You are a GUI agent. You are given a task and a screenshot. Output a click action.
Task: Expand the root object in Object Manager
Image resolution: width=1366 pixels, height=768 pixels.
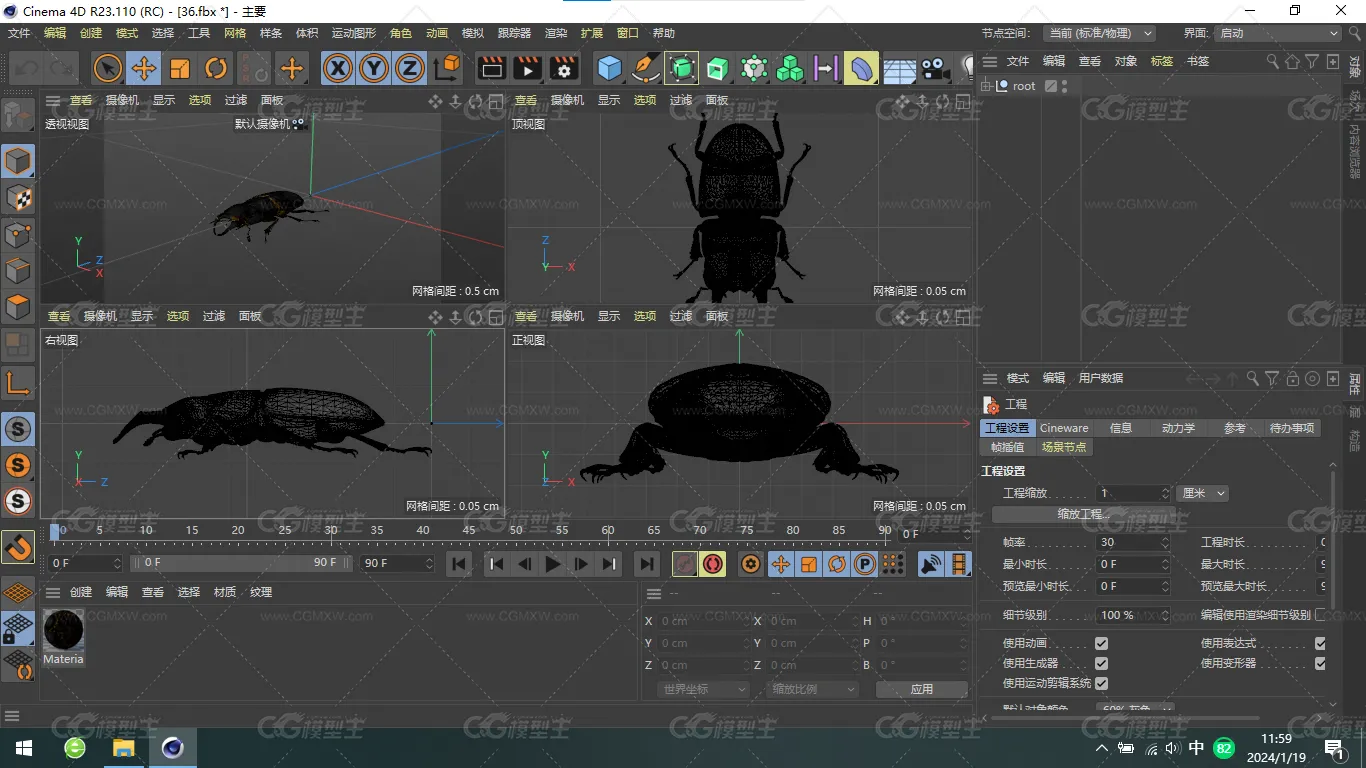(987, 86)
